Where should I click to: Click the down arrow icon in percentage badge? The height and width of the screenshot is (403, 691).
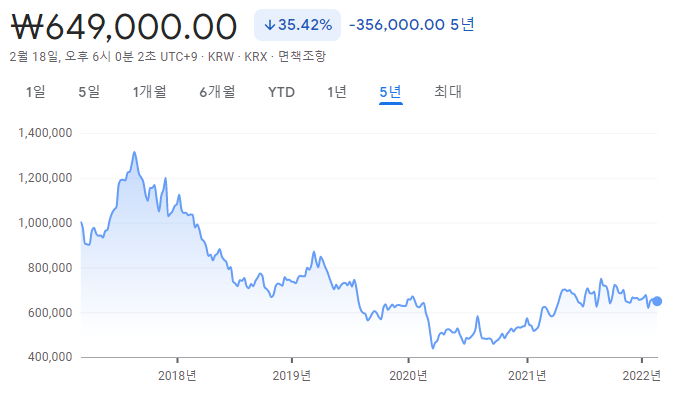pos(270,25)
